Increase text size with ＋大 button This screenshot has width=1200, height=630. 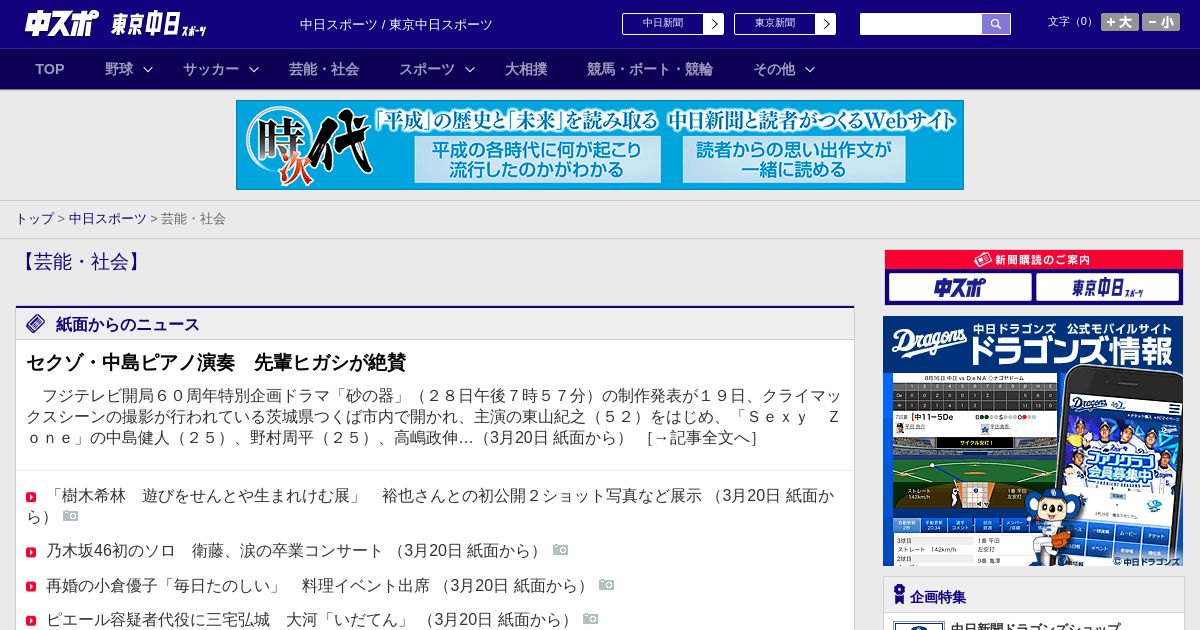(1120, 22)
